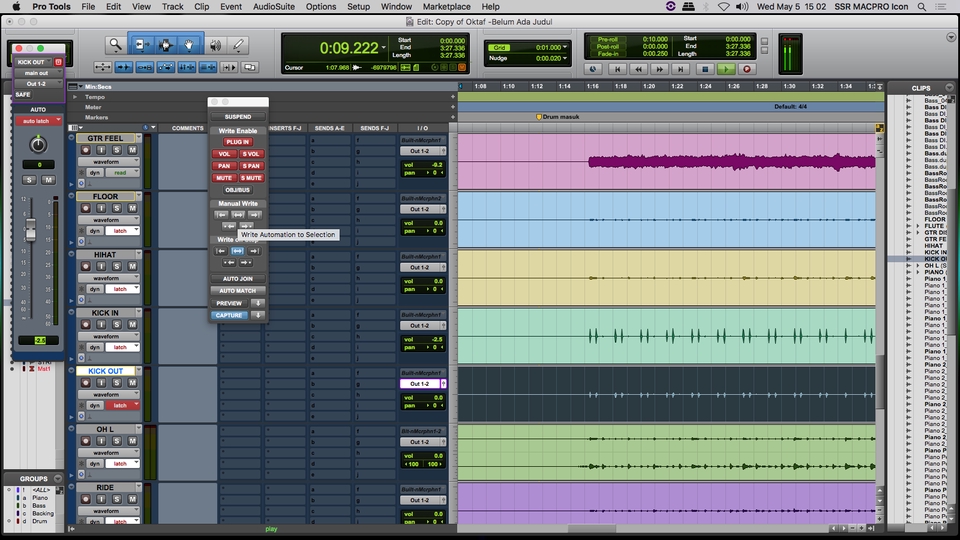The height and width of the screenshot is (540, 960).
Task: Open KICK OUT track output selector Out 1-2
Action: coord(422,384)
